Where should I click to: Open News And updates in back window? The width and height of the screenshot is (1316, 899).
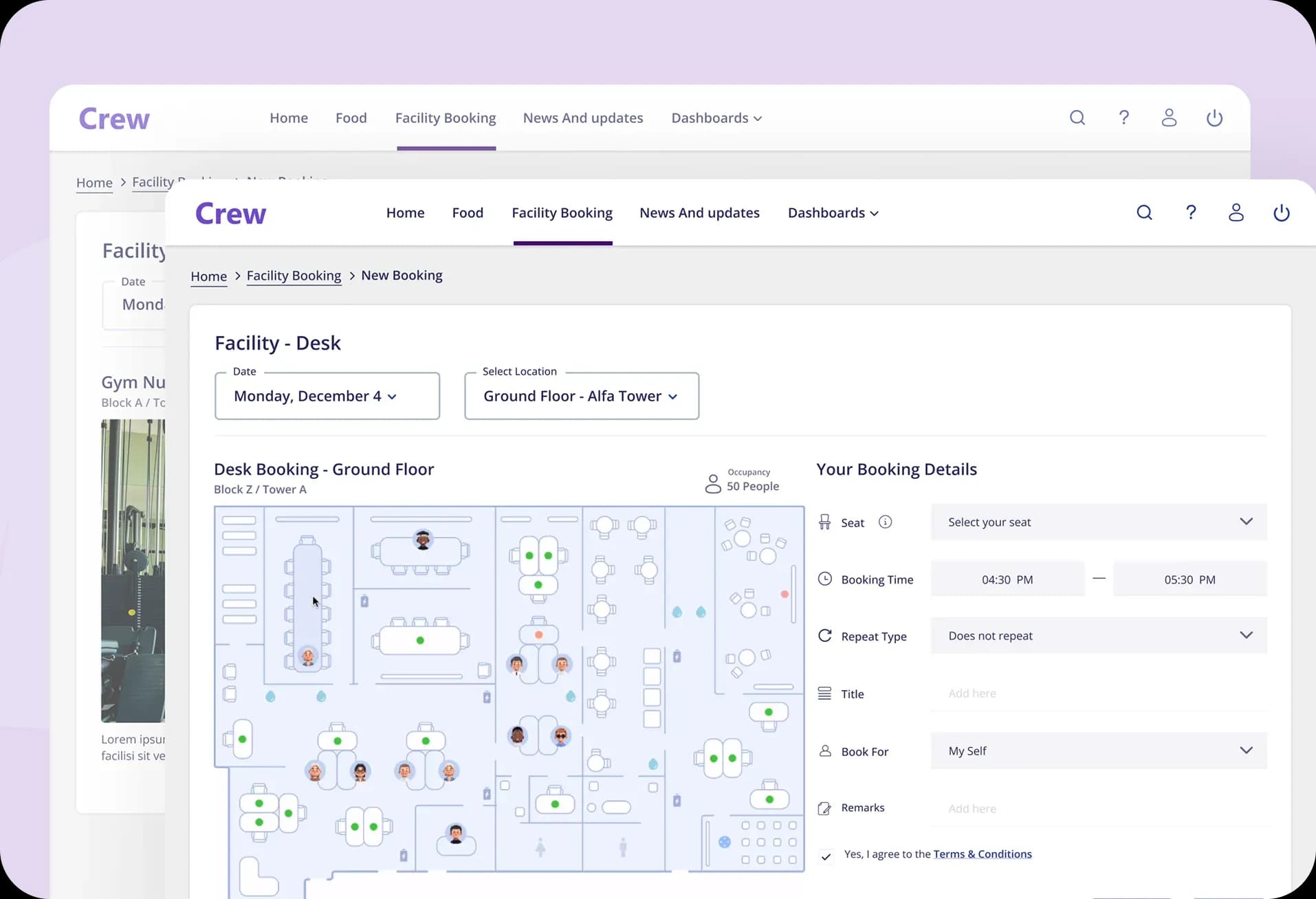[583, 118]
